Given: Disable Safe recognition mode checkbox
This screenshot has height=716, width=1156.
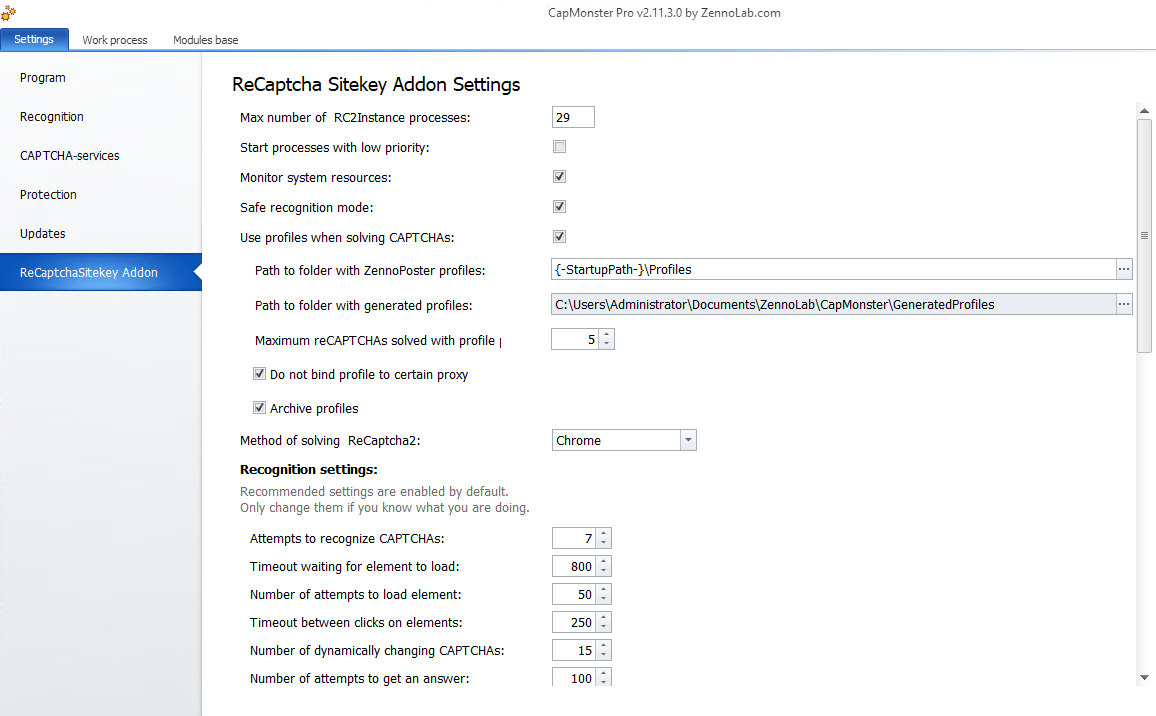Looking at the screenshot, I should (560, 207).
